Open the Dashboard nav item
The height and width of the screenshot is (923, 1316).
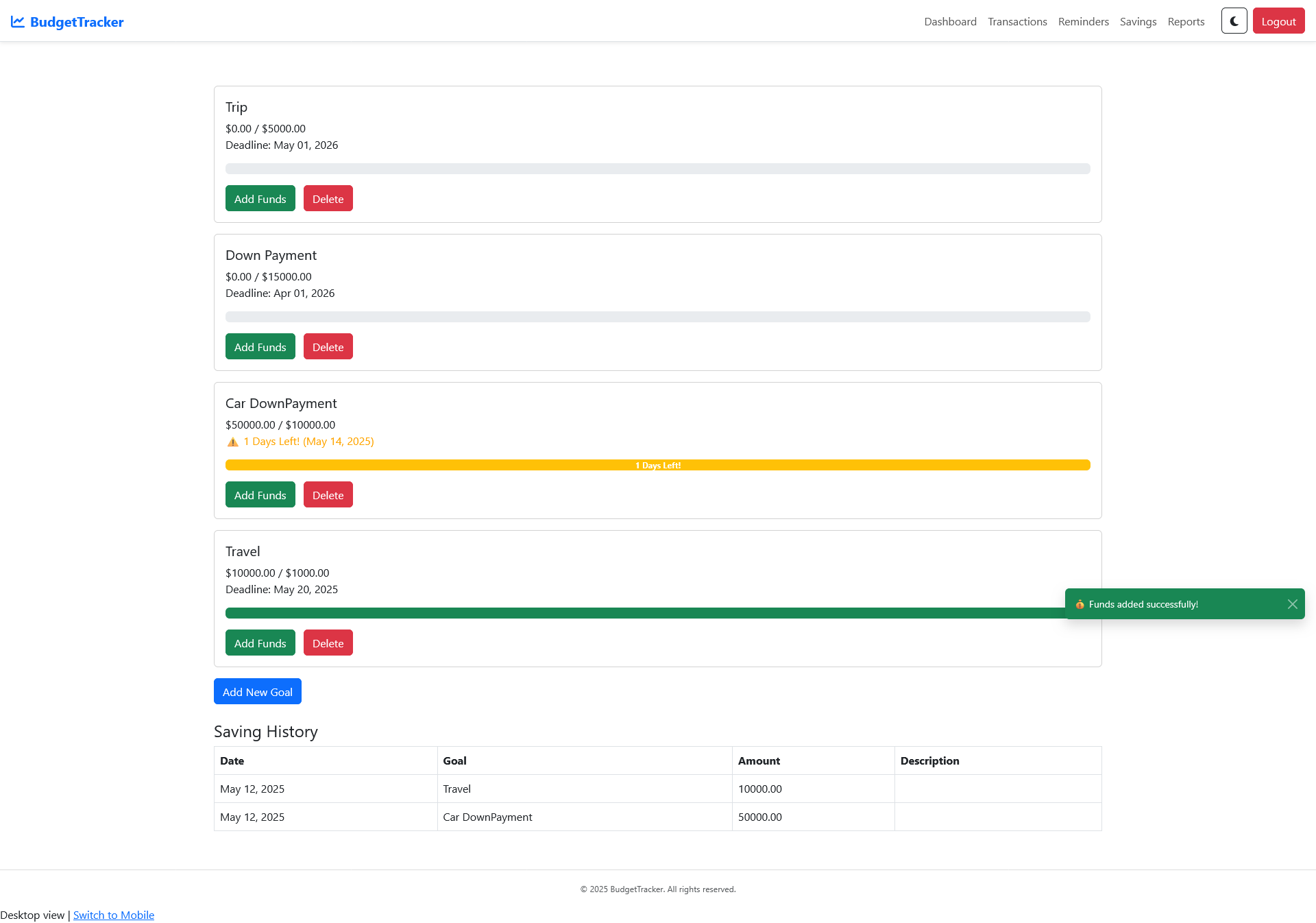pos(950,22)
